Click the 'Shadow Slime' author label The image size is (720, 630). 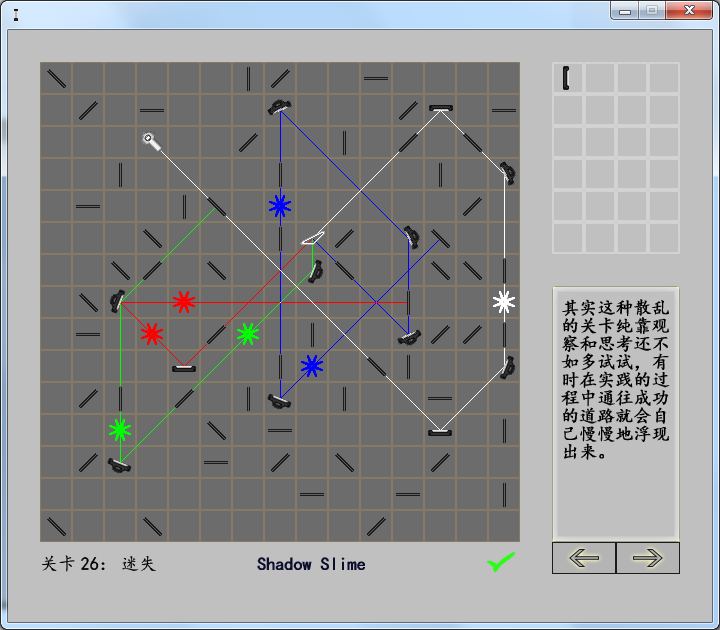click(x=311, y=564)
